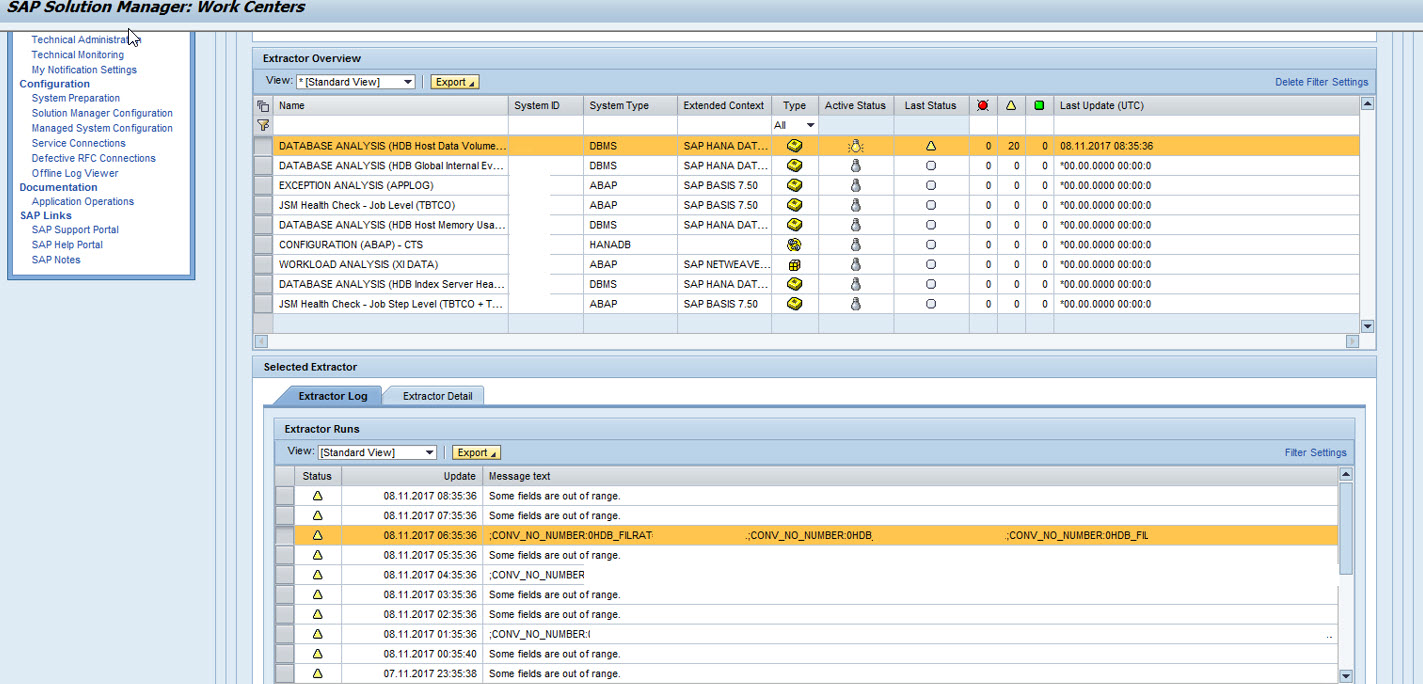Open the Extractor Overview Export menu
Viewport: 1423px width, 684px height.
point(455,82)
